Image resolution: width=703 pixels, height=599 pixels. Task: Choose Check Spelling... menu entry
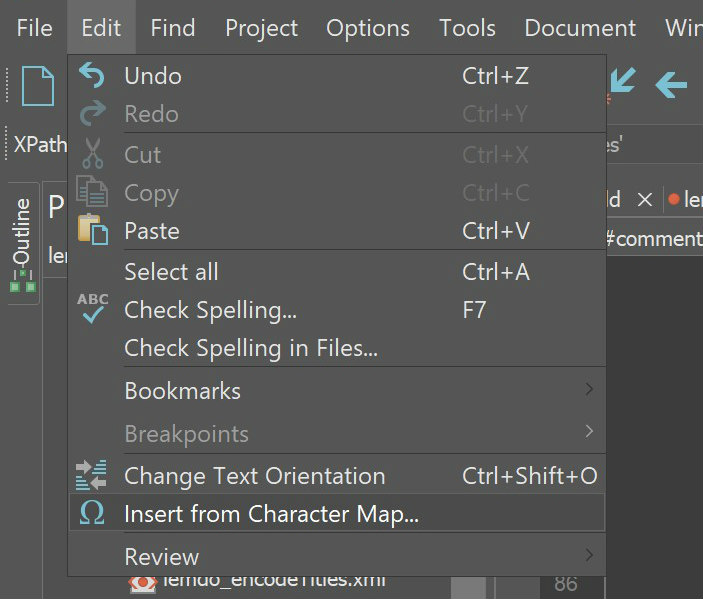[x=337, y=310]
